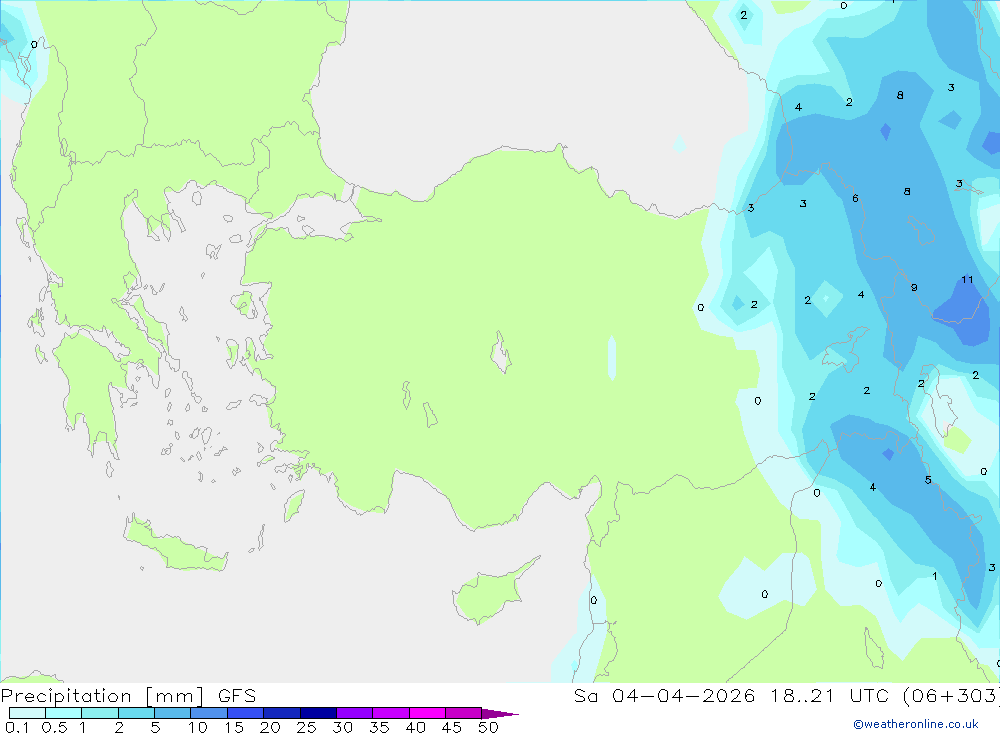Click the legend label "30"
Image resolution: width=1000 pixels, height=733 pixels.
coord(342,727)
